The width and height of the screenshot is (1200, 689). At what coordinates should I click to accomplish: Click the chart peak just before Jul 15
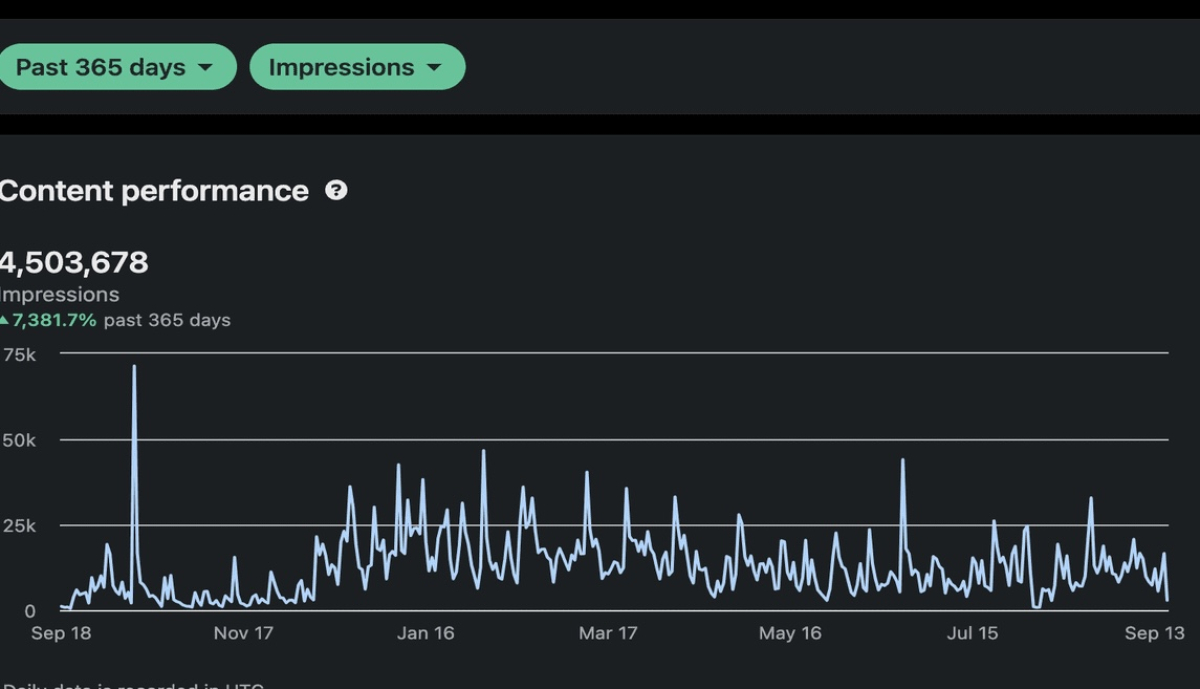pyautogui.click(x=903, y=461)
